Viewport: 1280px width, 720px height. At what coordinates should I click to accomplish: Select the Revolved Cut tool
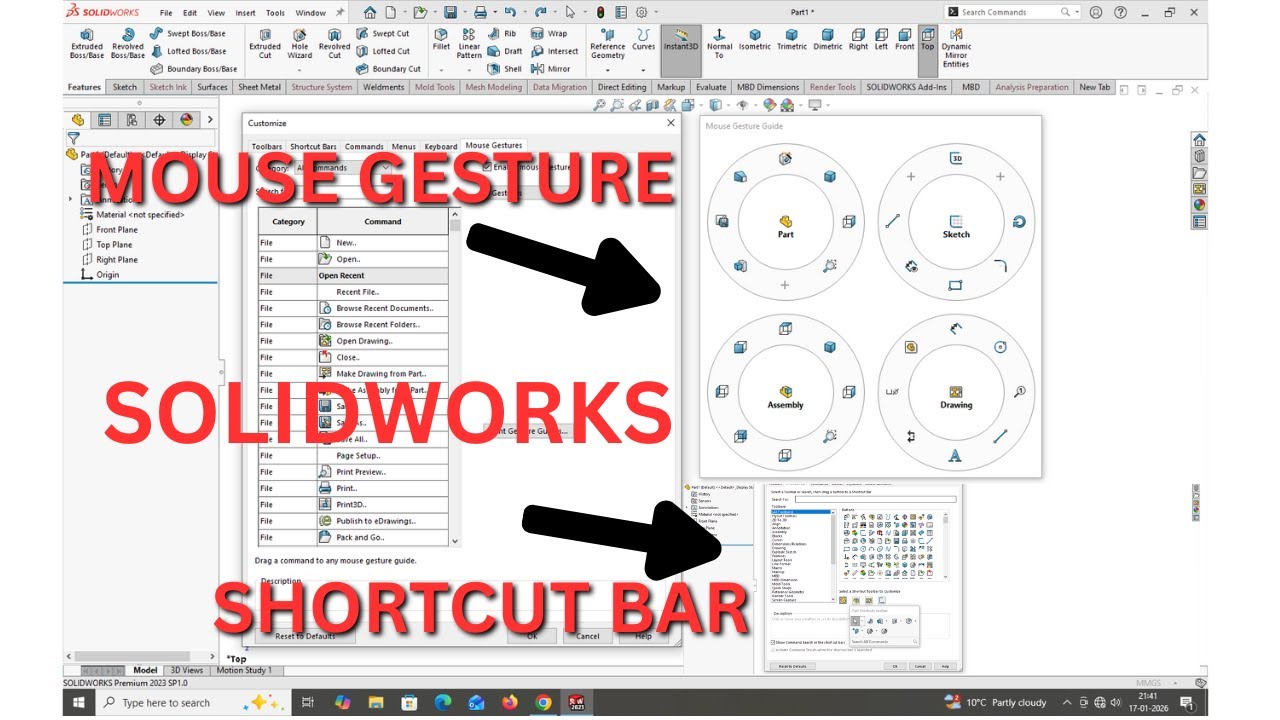[334, 44]
